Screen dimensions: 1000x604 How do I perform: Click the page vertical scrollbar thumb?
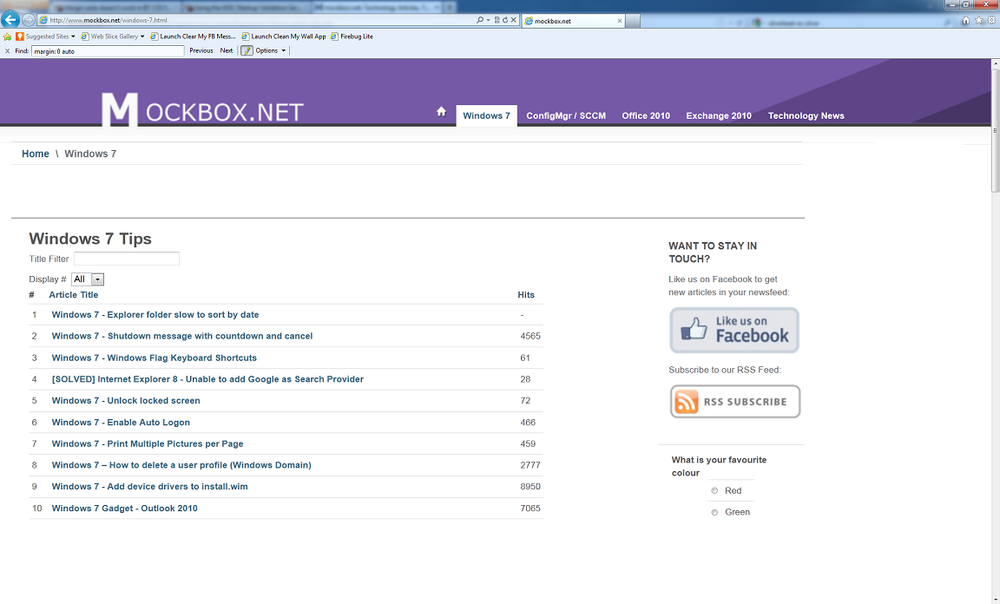coord(995,129)
